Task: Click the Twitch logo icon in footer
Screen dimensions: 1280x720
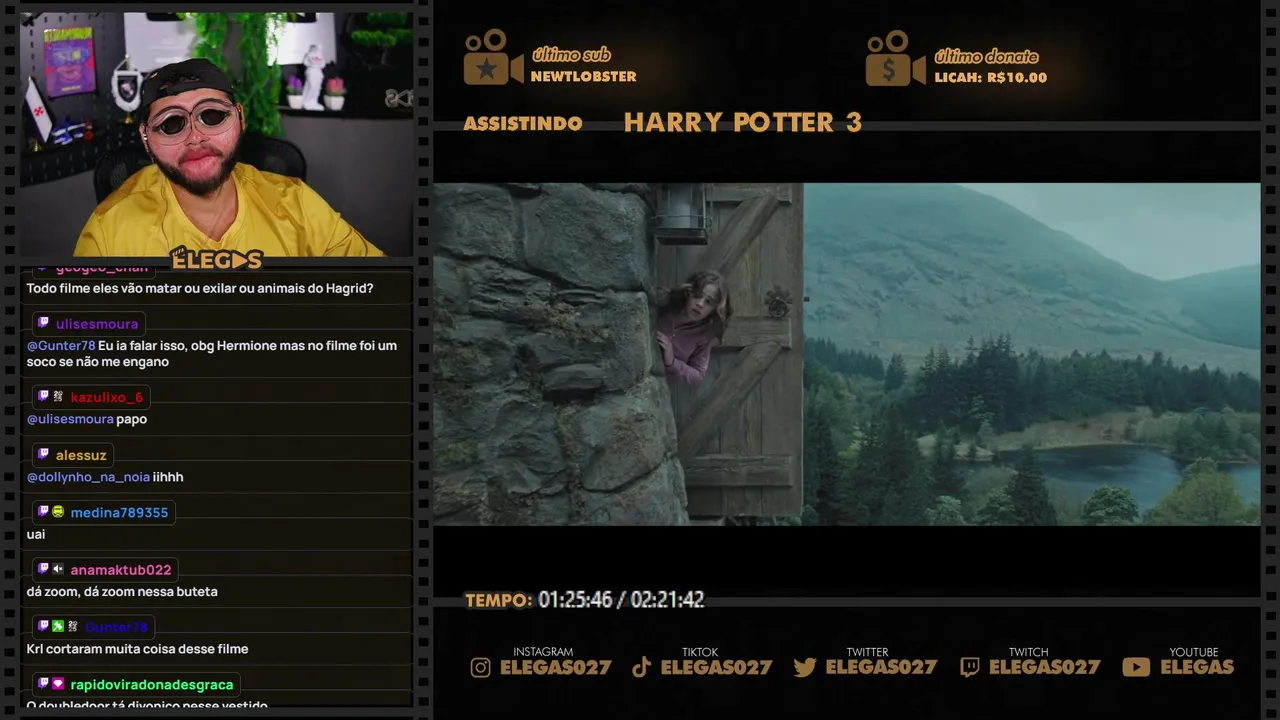Action: (969, 667)
